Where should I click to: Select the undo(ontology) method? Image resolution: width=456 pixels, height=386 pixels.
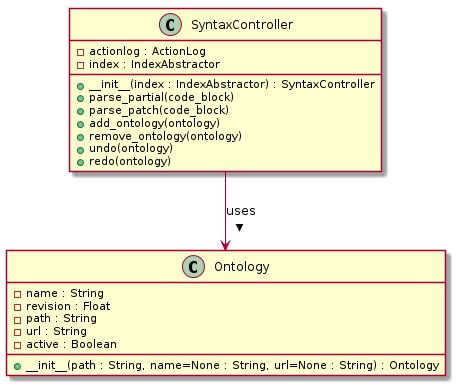pos(131,149)
